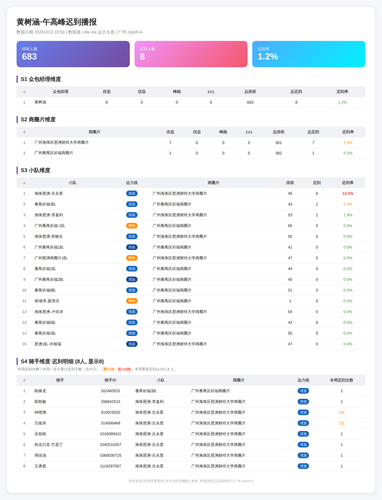This screenshot has width=382, height=500.
Task: Click the green 1.2% in the S1 table row
Action: pyautogui.click(x=342, y=102)
